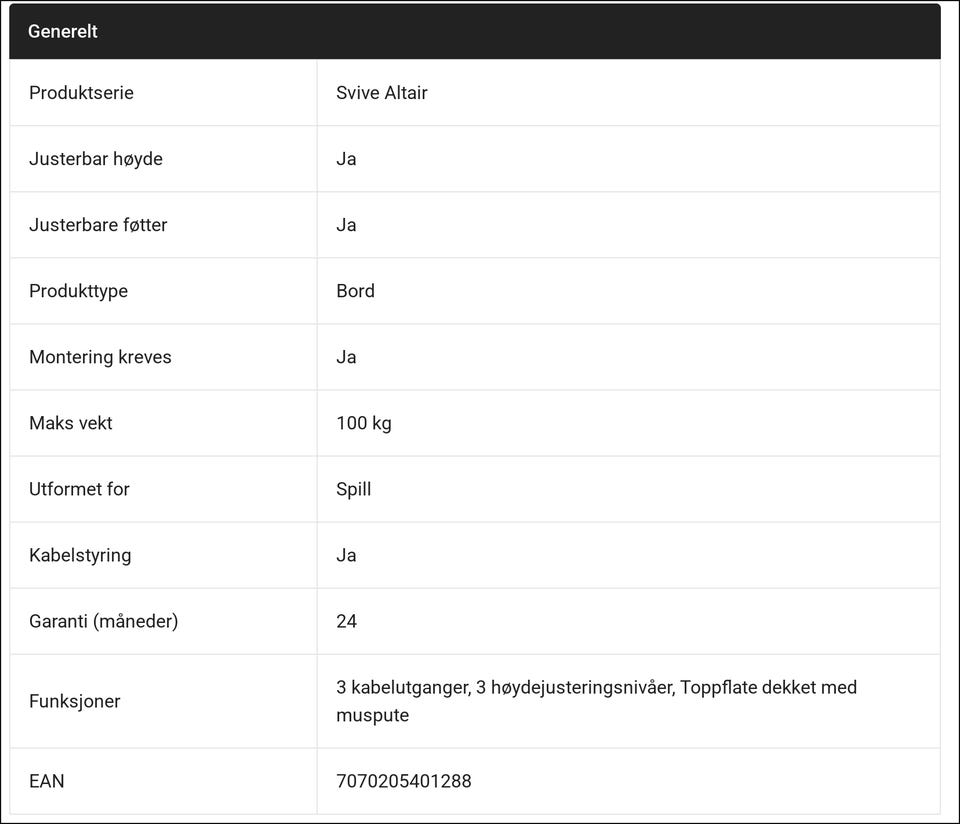The height and width of the screenshot is (824, 960).
Task: Click the kabelutganger features description text
Action: pos(596,701)
